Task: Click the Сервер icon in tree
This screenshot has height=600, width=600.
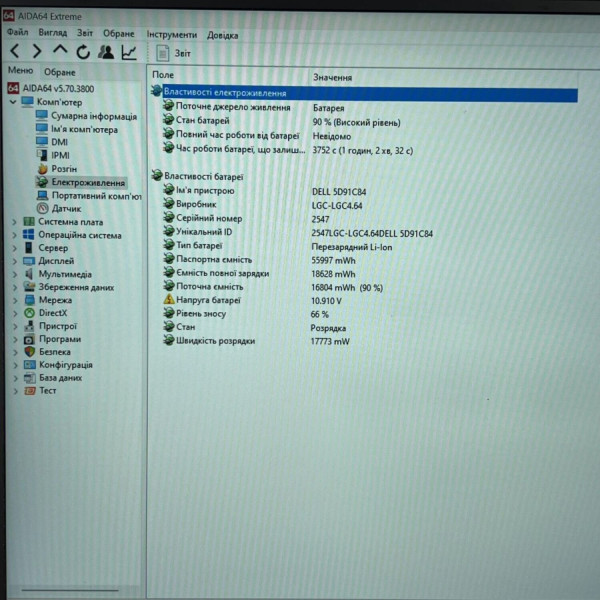Action: pos(29,248)
